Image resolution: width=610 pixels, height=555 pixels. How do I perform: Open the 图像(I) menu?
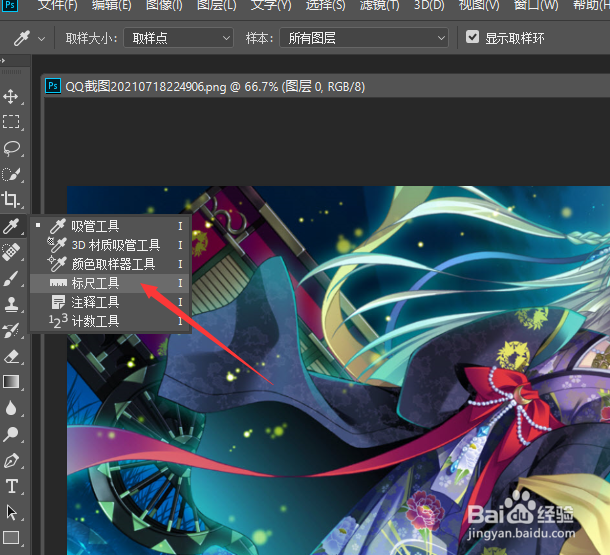pos(164,5)
